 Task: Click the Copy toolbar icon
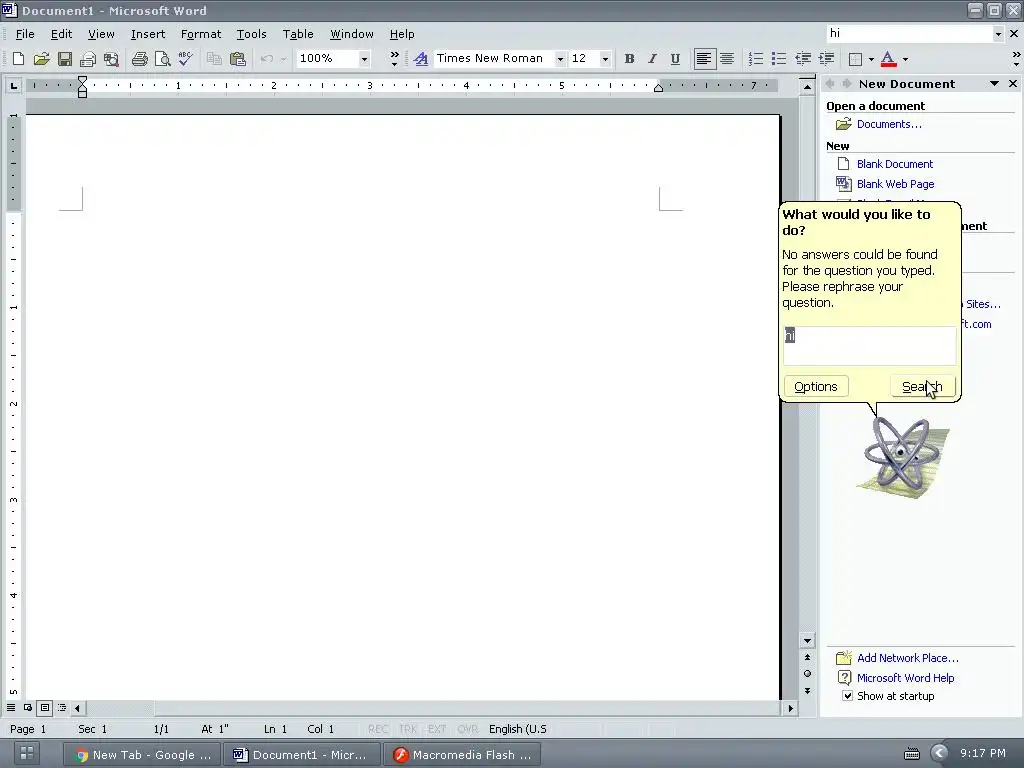[214, 59]
